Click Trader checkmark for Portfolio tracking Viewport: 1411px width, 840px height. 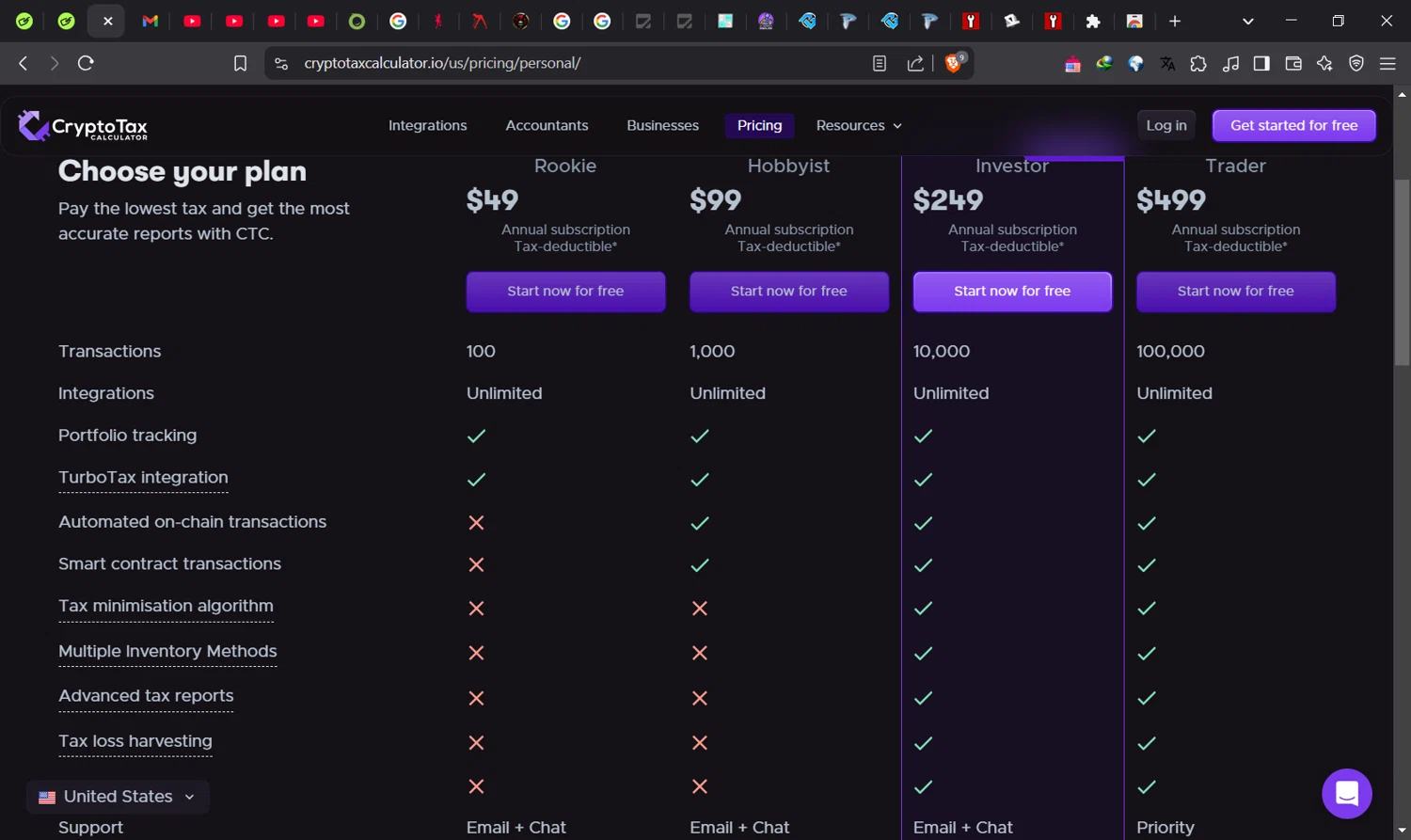(1147, 436)
